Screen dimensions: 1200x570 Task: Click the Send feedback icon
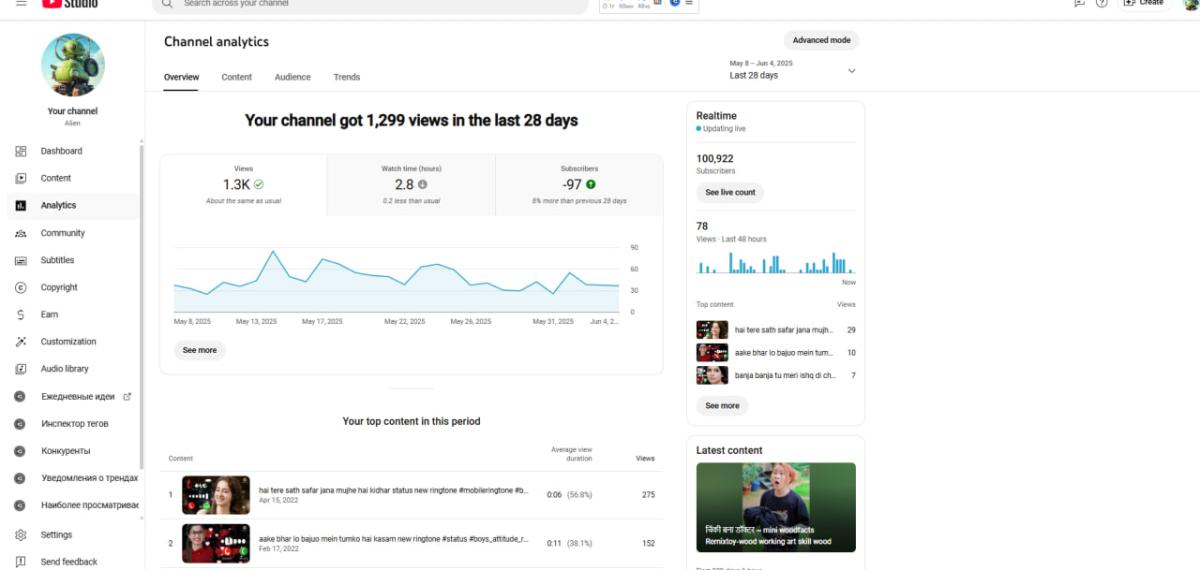tap(21, 562)
